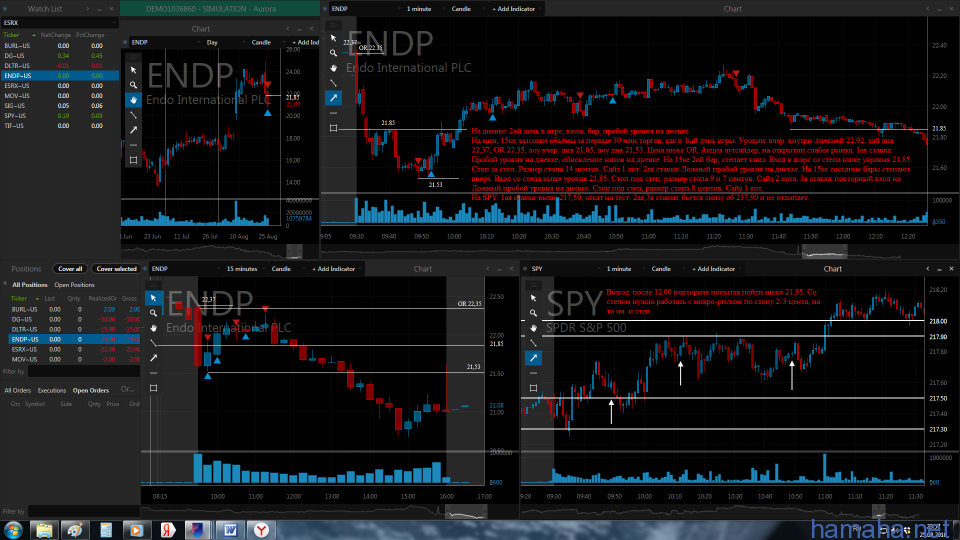The image size is (960, 540).
Task: Select arrow draw tool in 1 minute ENDP chart
Action: coord(333,98)
